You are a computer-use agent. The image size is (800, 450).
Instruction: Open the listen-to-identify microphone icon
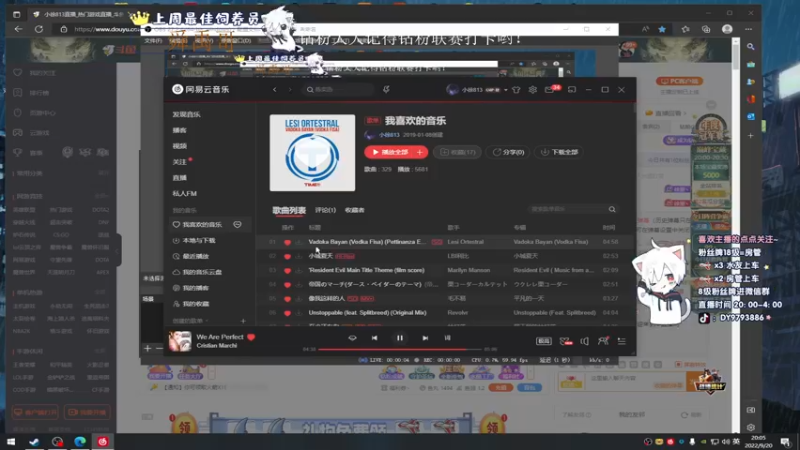(386, 90)
